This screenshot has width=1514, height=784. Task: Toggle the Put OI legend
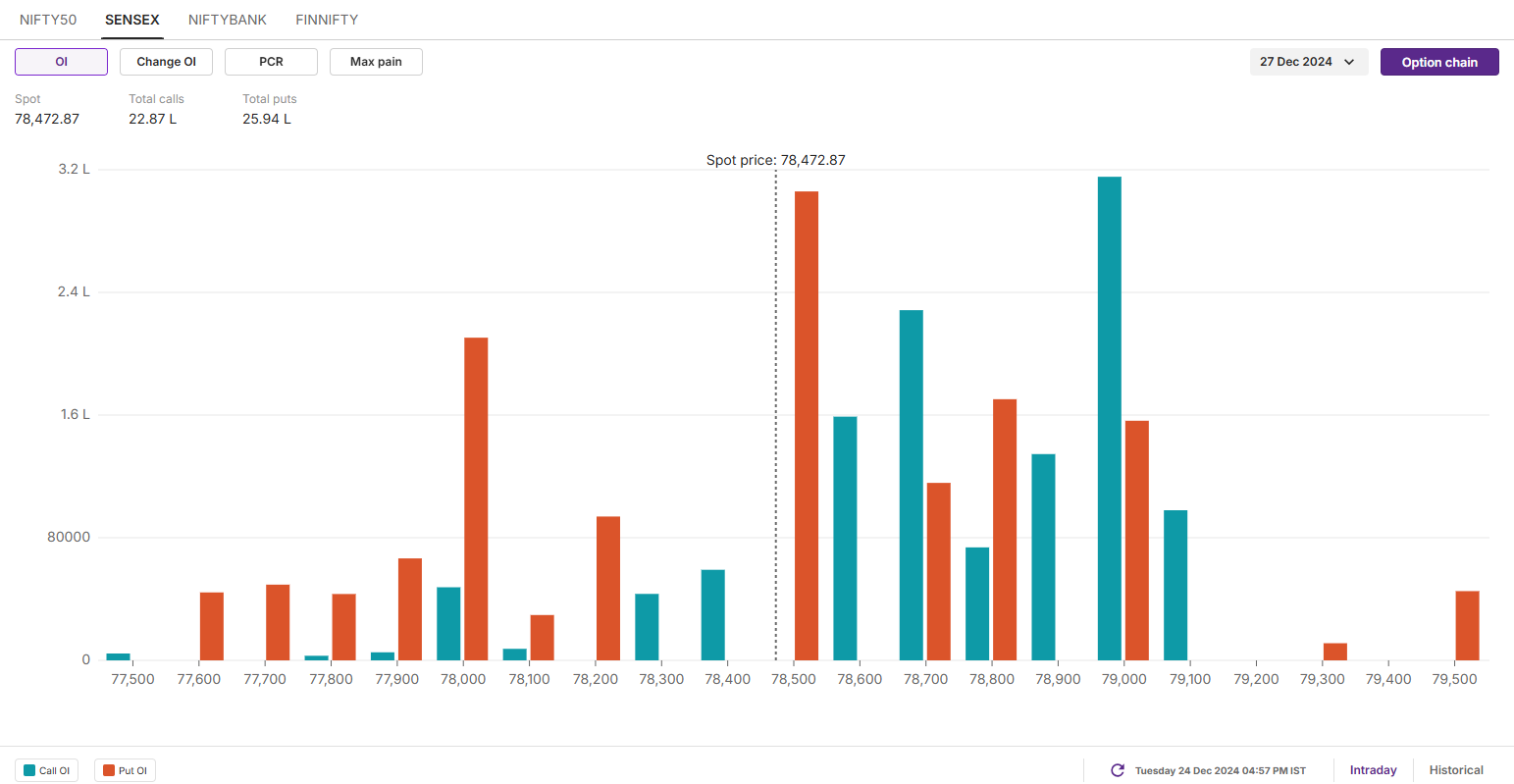[125, 770]
